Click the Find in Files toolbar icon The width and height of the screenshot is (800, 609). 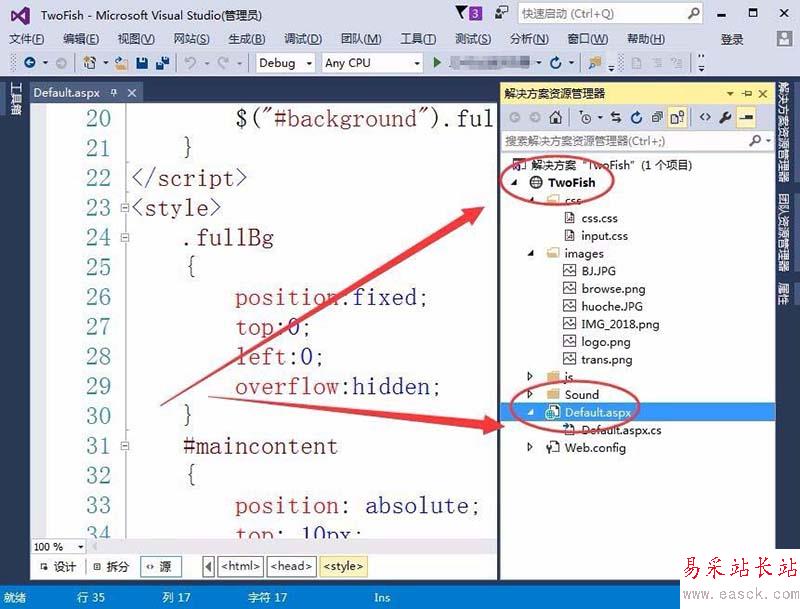coord(594,63)
